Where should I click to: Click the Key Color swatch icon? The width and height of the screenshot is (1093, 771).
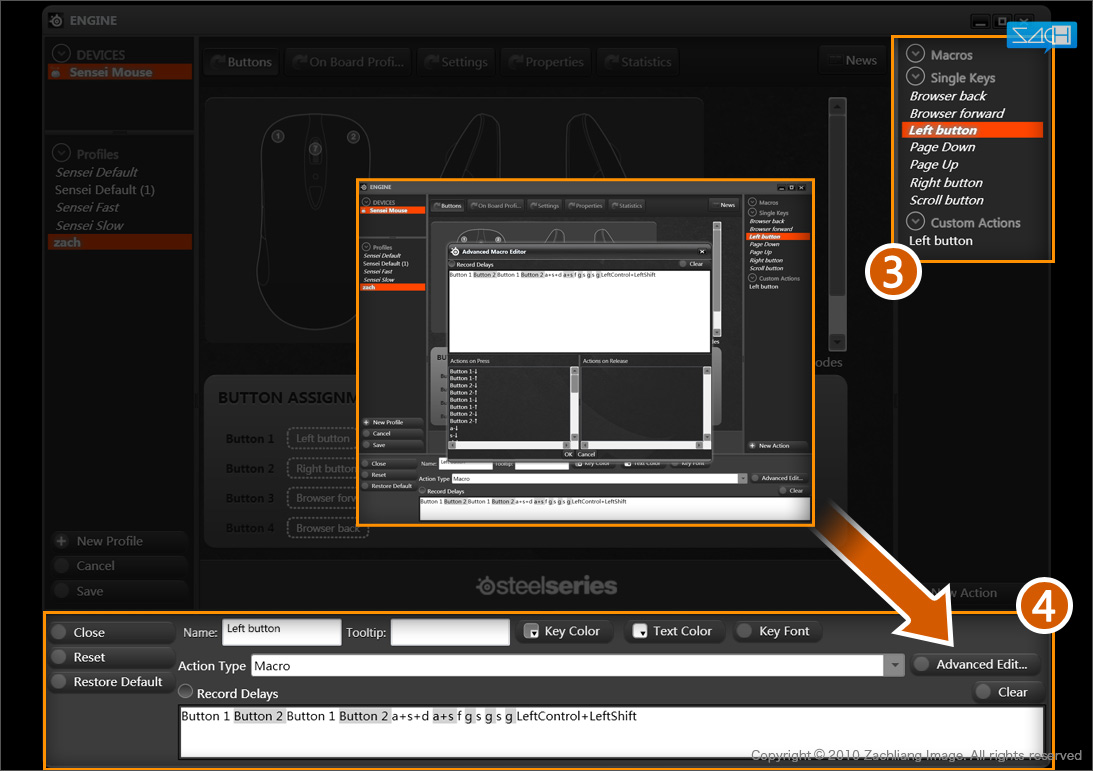531,632
